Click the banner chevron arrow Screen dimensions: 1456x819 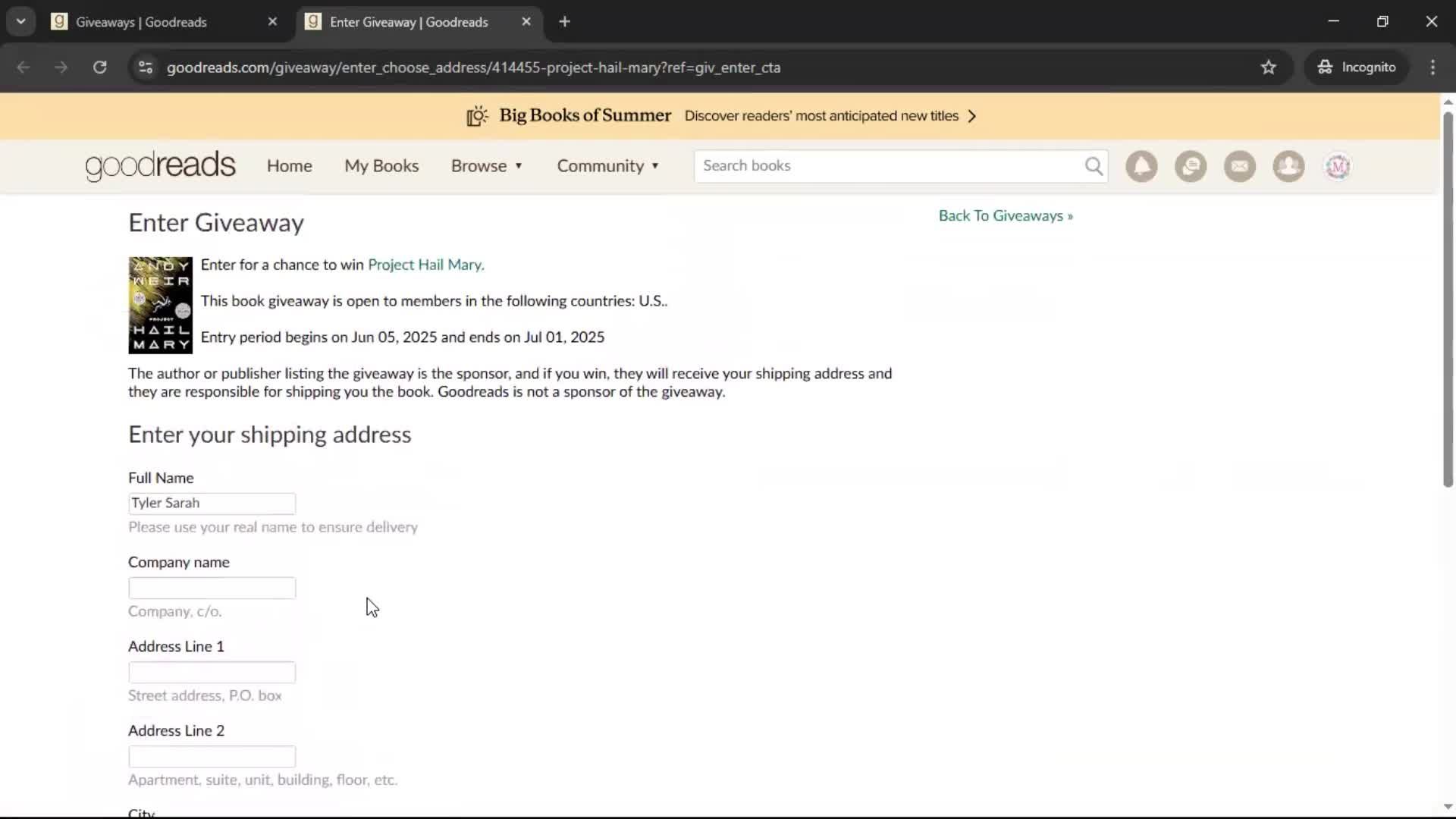[x=972, y=116]
